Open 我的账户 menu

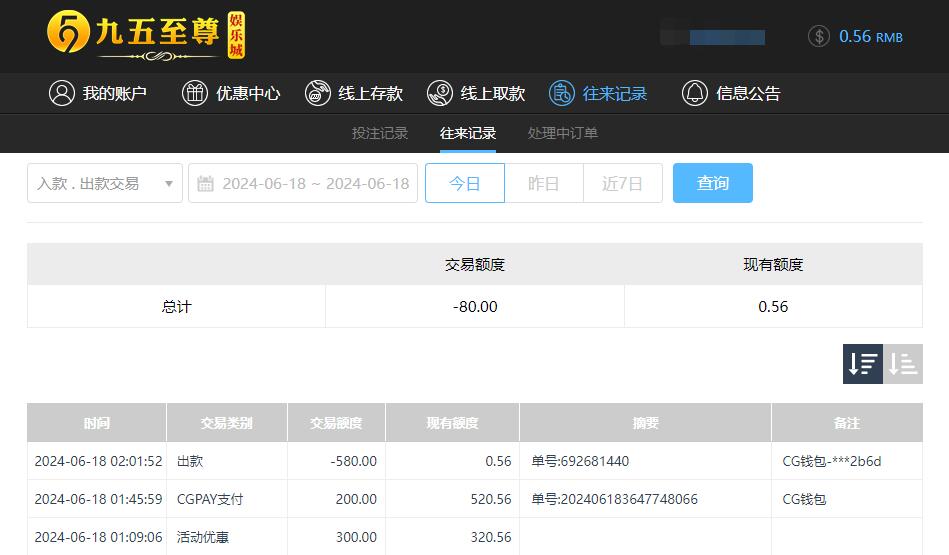pos(98,93)
